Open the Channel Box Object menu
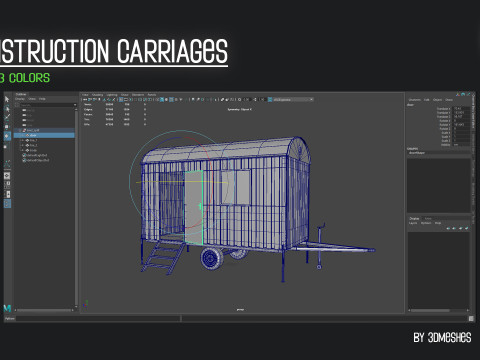Viewport: 480px width, 360px height. click(437, 100)
